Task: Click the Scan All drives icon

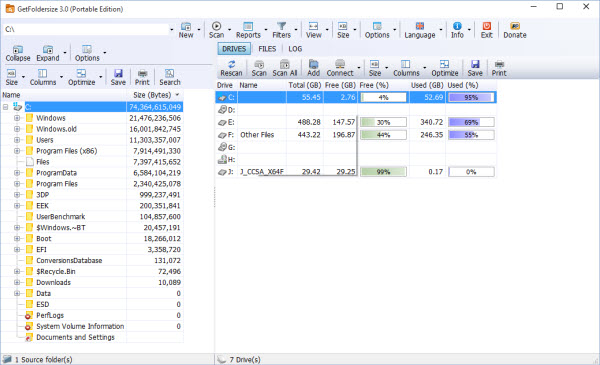Action: [x=285, y=64]
